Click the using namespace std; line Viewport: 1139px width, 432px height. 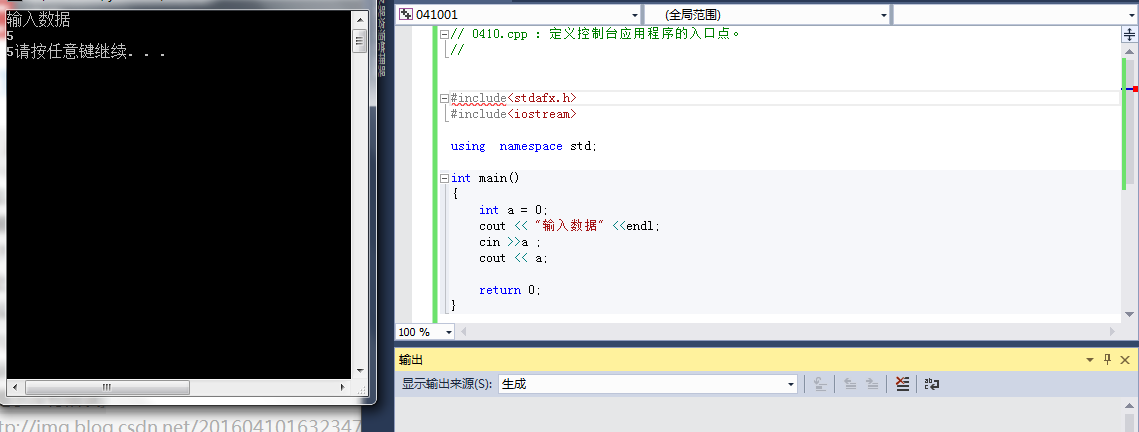(523, 146)
